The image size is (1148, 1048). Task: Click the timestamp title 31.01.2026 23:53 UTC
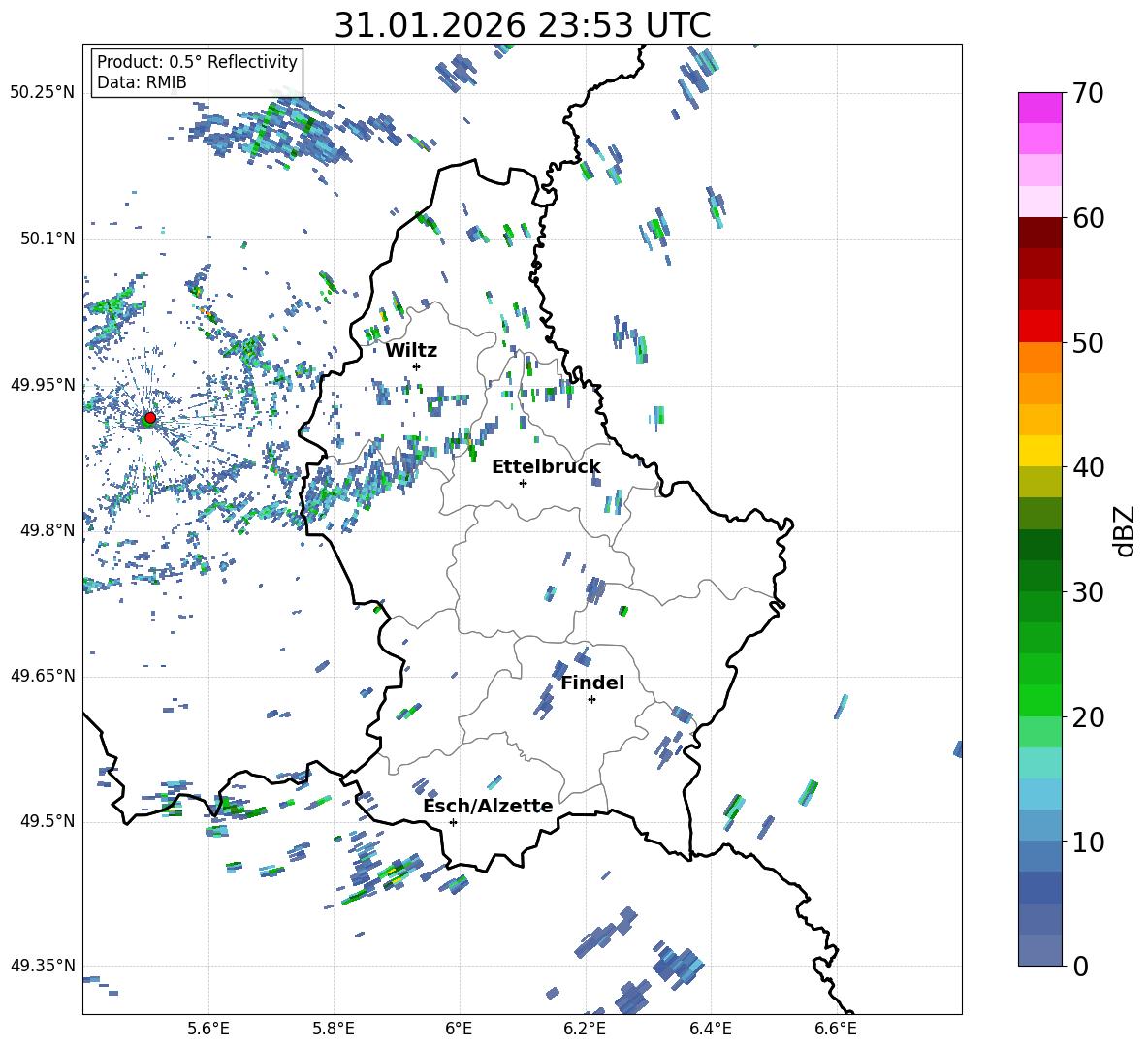coord(522,25)
